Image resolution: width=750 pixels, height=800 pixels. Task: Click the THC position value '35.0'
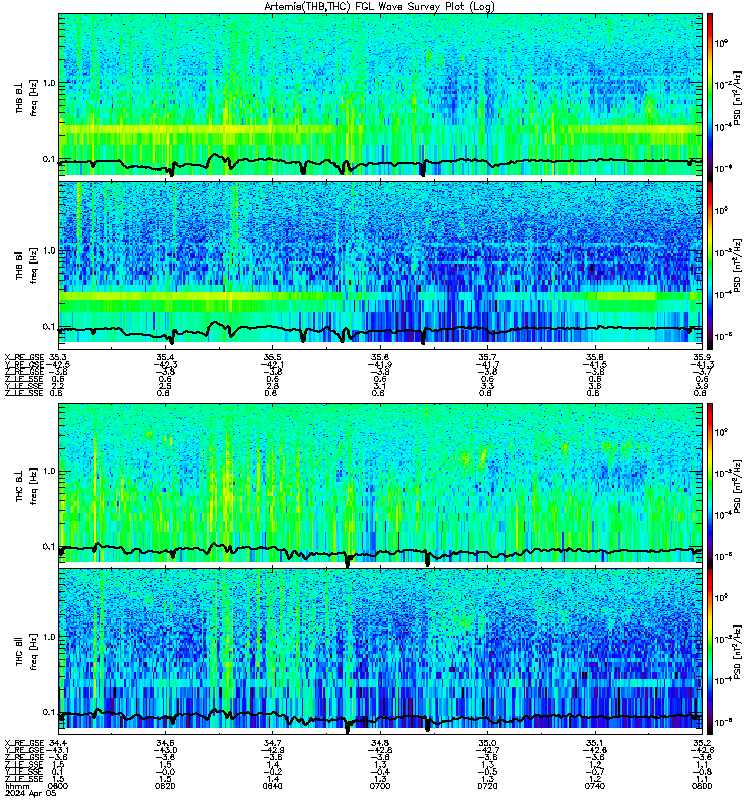487,742
